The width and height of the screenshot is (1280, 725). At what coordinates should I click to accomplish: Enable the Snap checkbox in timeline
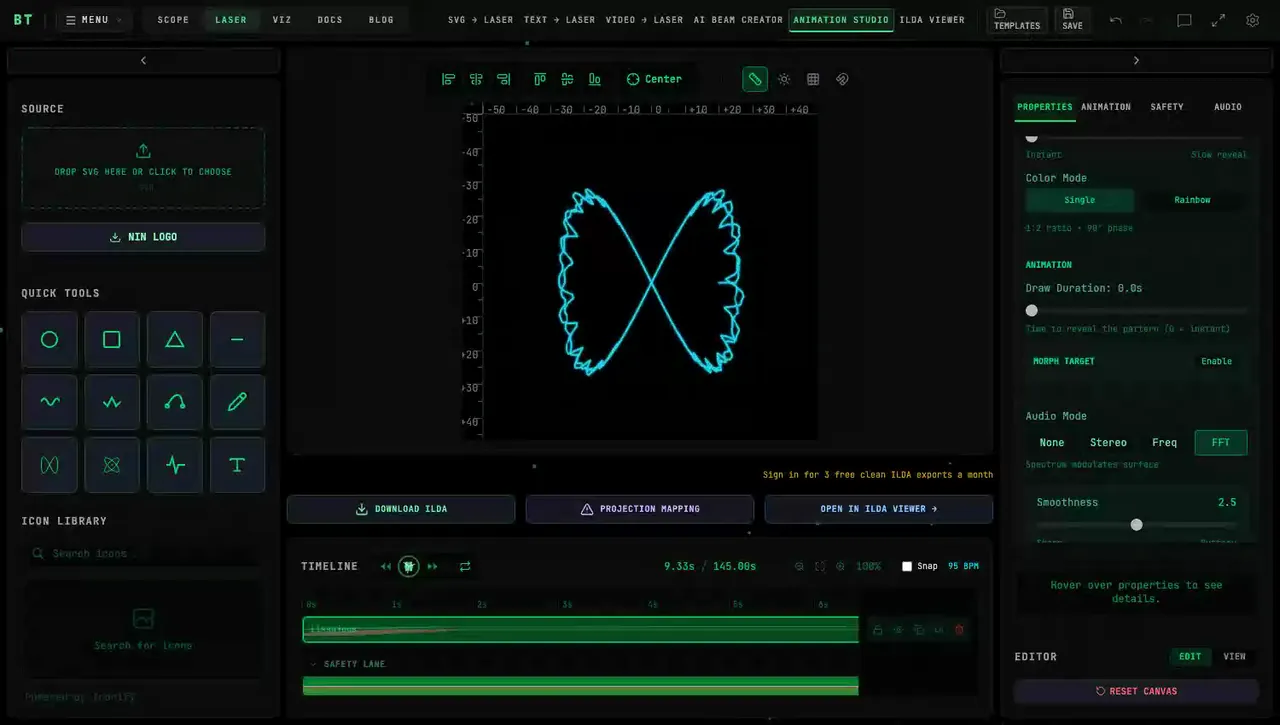[x=907, y=566]
